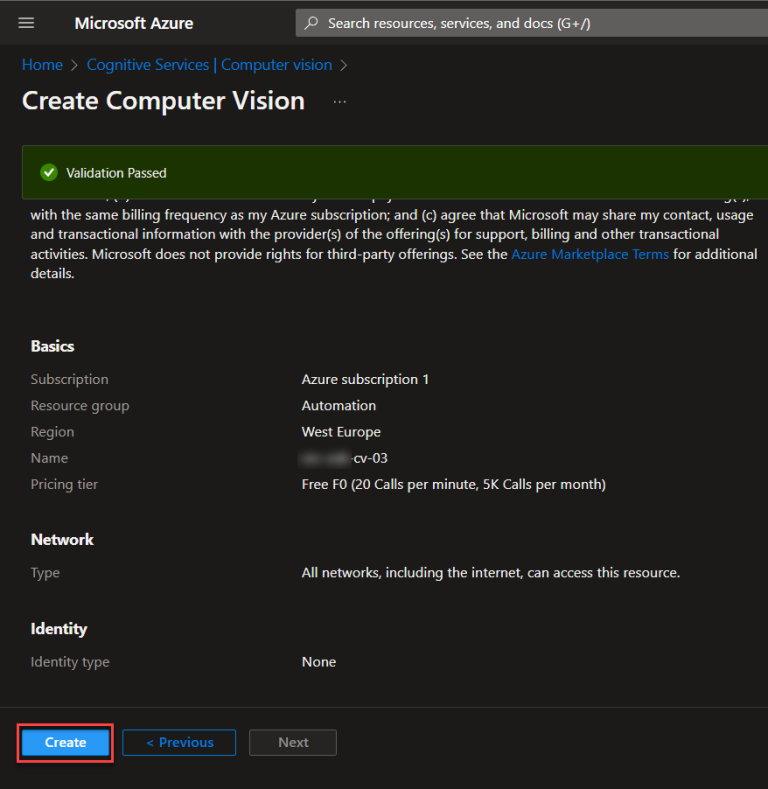This screenshot has width=768, height=789.
Task: Click the magnifier icon in search bar
Action: tap(312, 23)
